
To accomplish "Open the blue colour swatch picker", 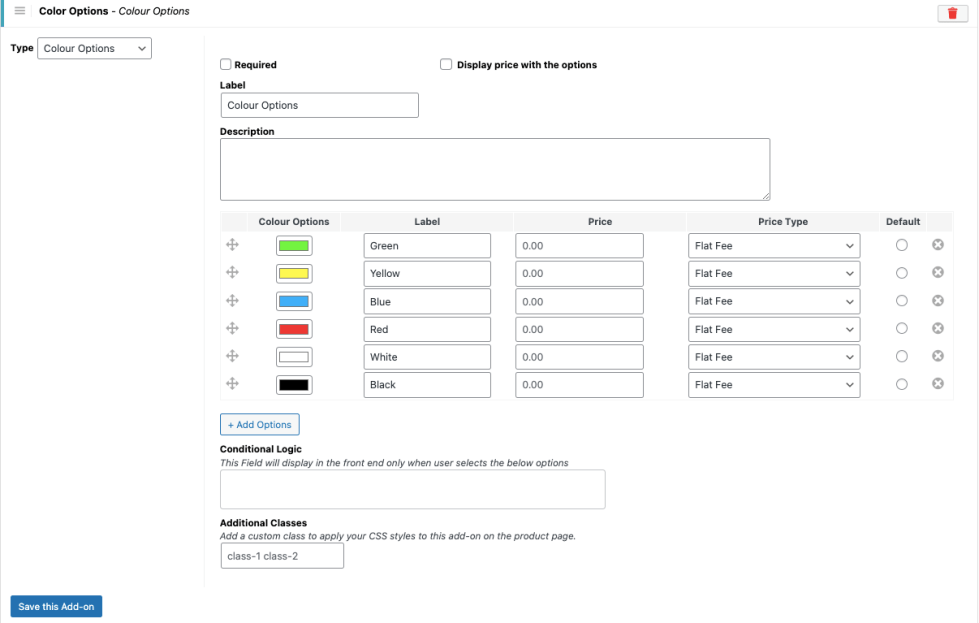I will pos(294,302).
